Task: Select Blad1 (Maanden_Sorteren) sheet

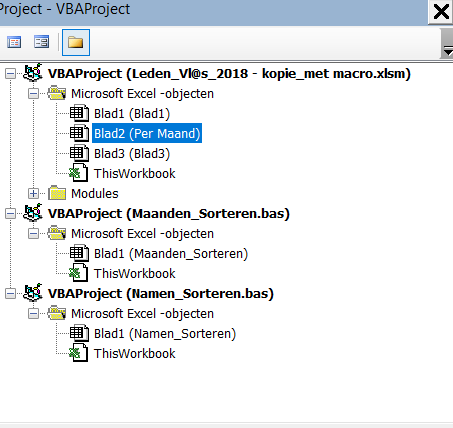Action: click(x=171, y=254)
